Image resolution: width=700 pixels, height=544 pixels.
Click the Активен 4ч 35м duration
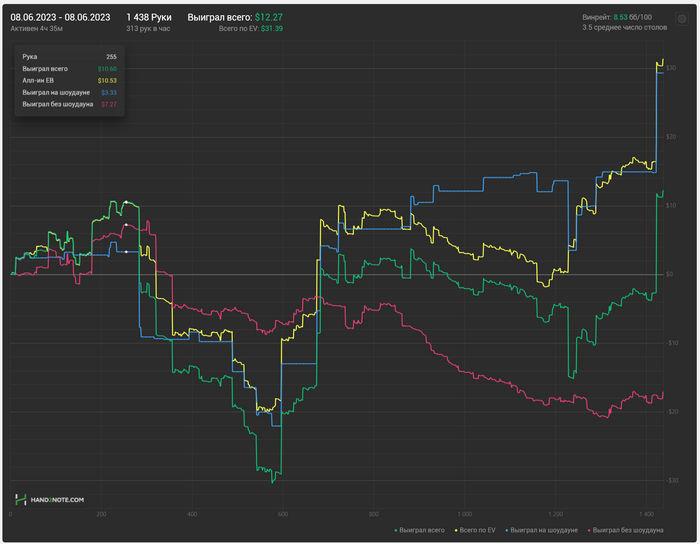point(34,29)
